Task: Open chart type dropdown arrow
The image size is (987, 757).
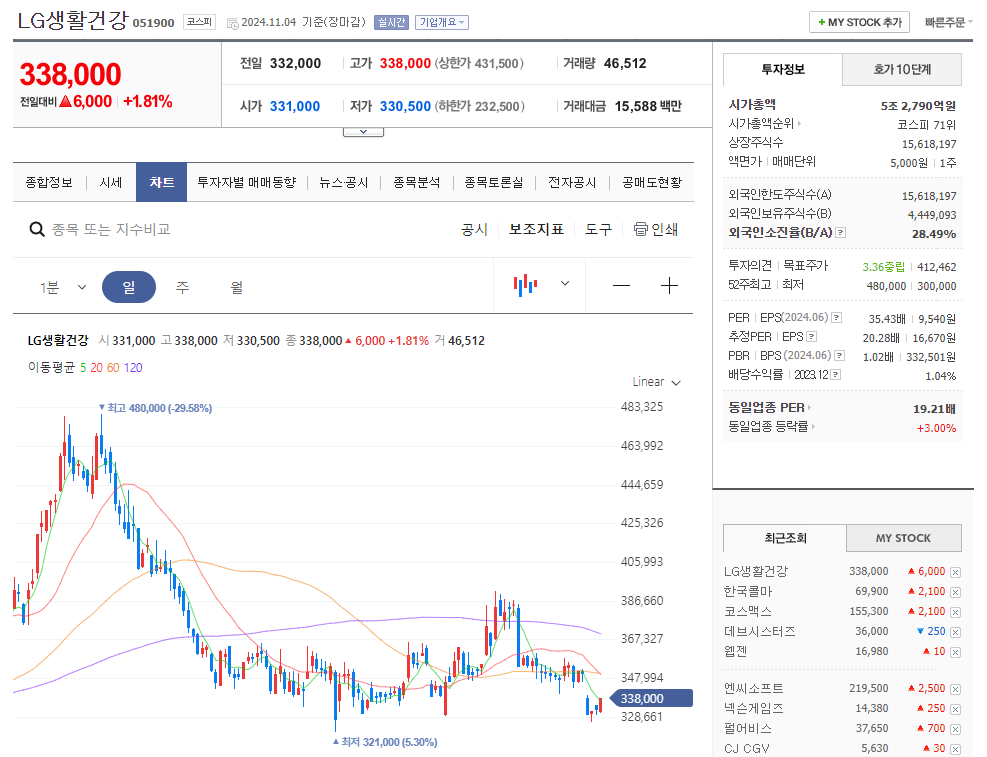Action: click(x=565, y=283)
